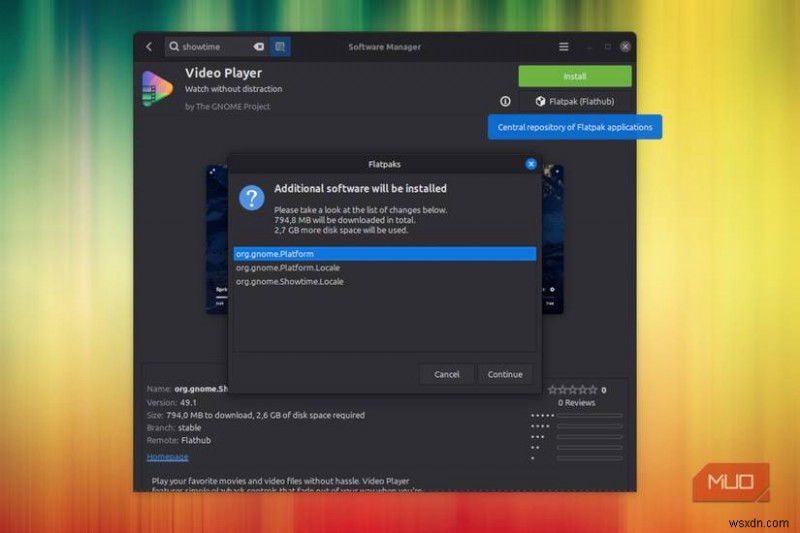Click the Video Player app icon

[x=158, y=88]
